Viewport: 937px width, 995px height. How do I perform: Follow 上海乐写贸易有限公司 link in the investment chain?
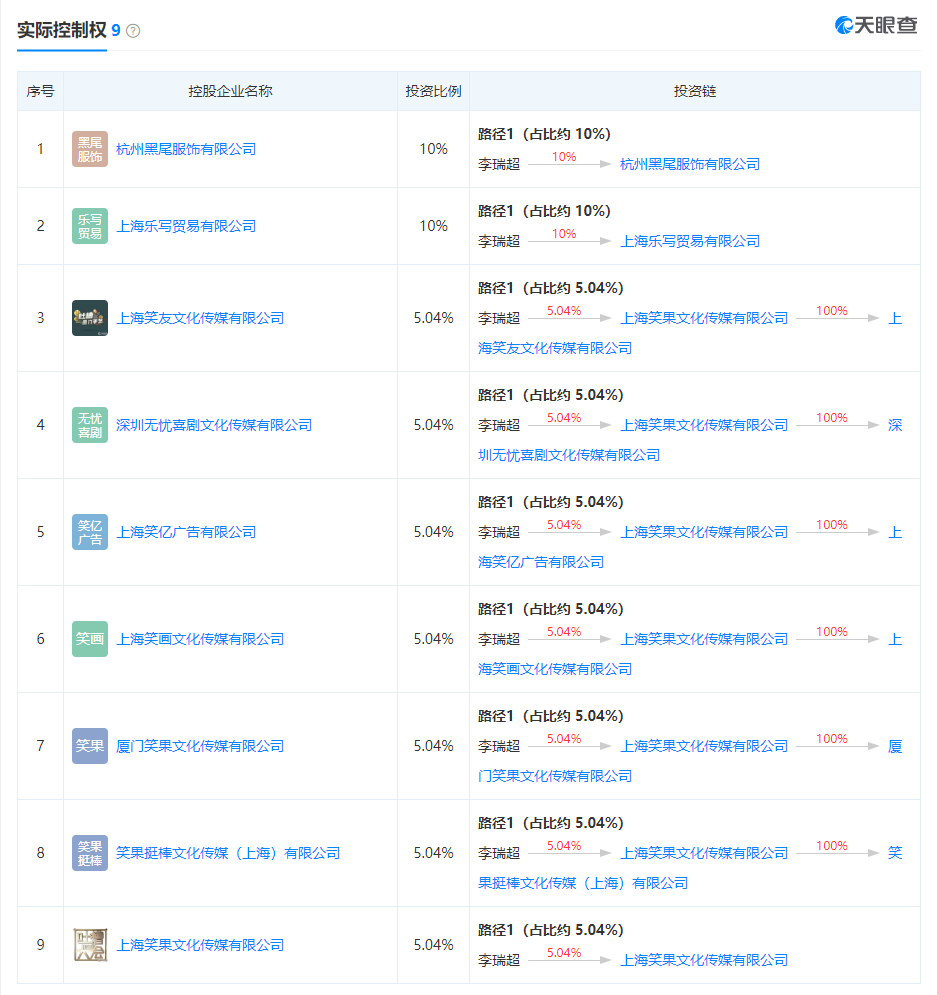click(x=690, y=241)
